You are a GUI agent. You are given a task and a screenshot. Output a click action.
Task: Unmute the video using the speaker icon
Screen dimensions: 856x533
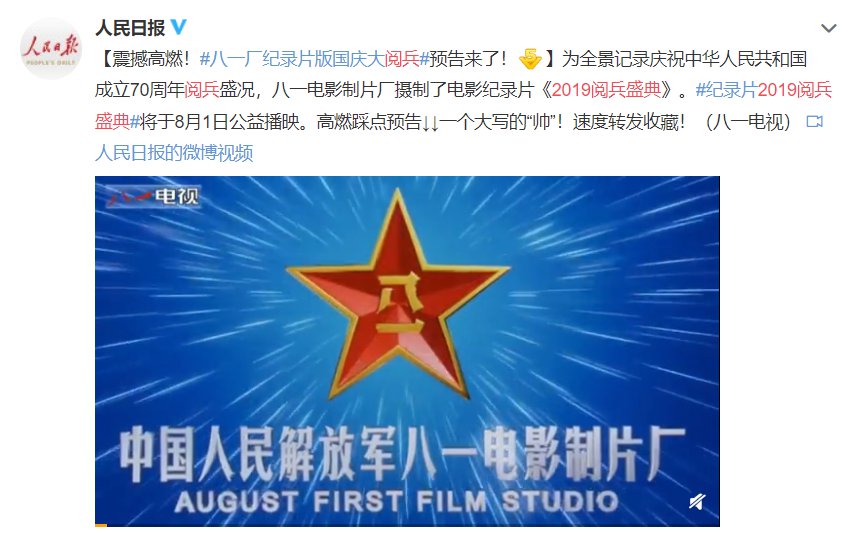click(x=697, y=501)
